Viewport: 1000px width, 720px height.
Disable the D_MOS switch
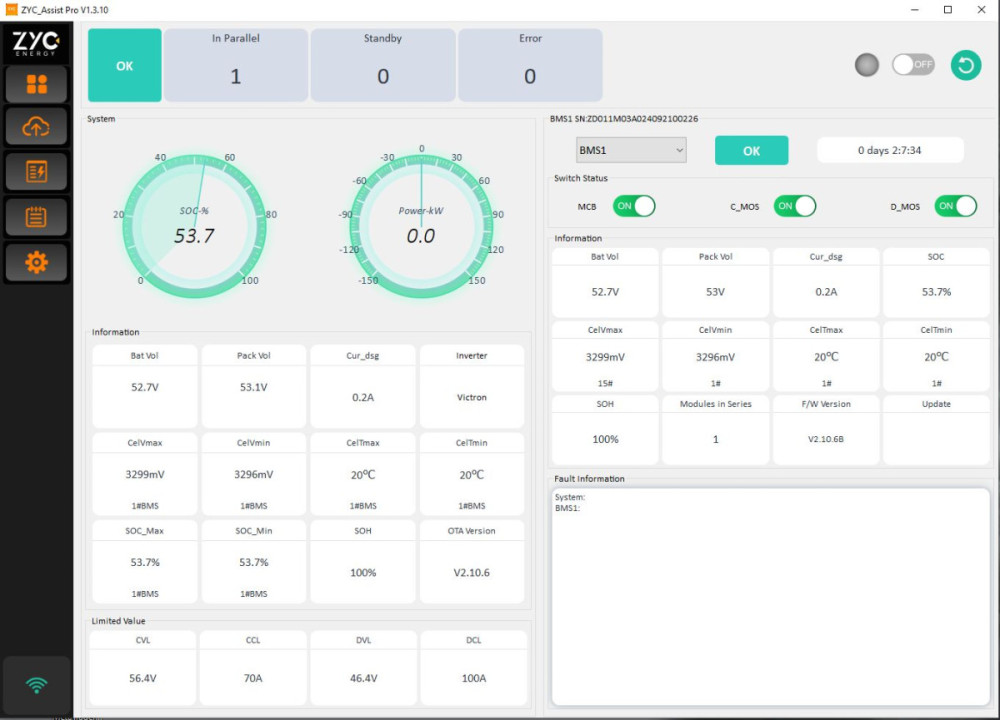tap(955, 206)
